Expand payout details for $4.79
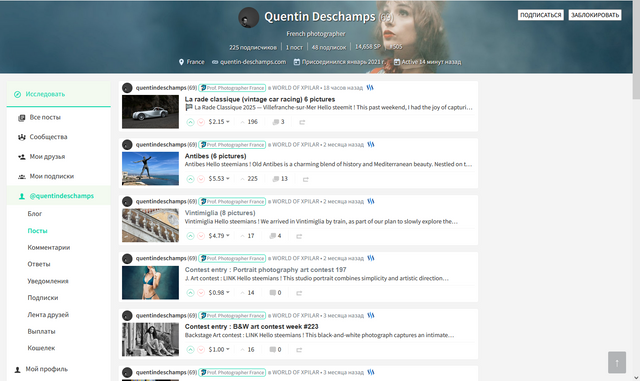The image size is (640, 381). click(x=219, y=236)
